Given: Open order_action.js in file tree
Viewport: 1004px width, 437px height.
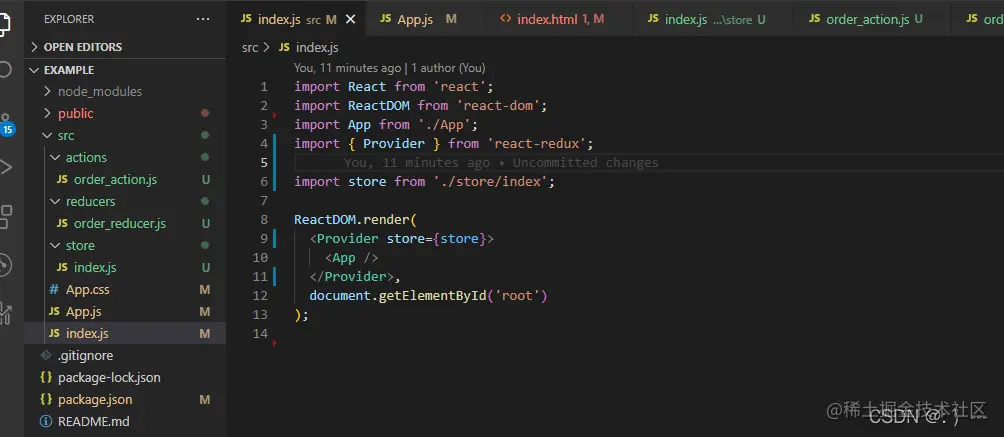Looking at the screenshot, I should click(115, 179).
